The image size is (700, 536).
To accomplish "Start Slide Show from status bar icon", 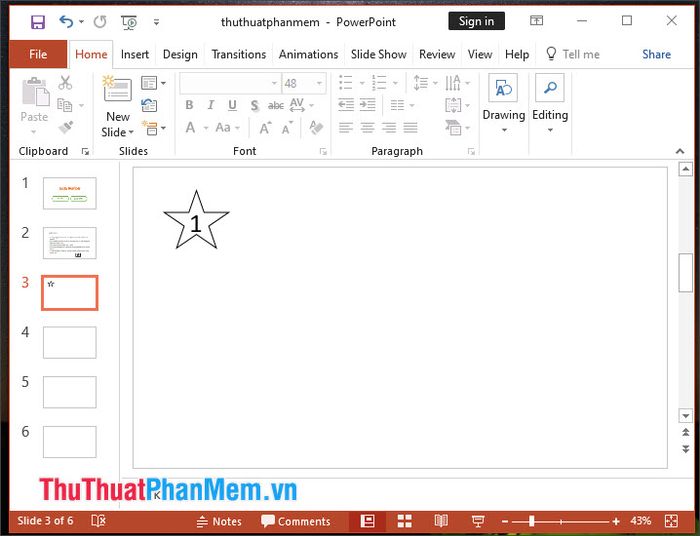I will pyautogui.click(x=478, y=521).
